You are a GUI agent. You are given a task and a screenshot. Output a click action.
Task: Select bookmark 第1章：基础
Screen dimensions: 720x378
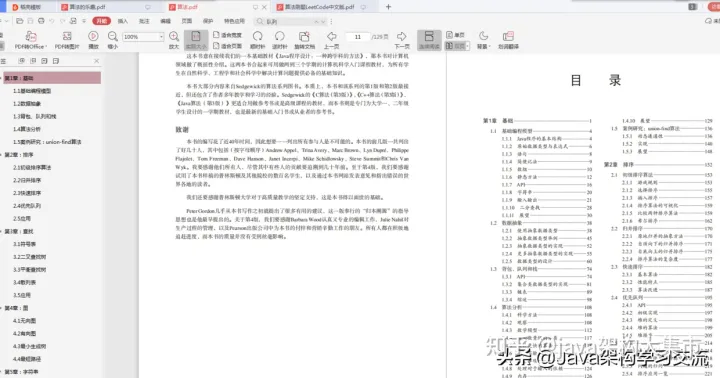pos(52,78)
